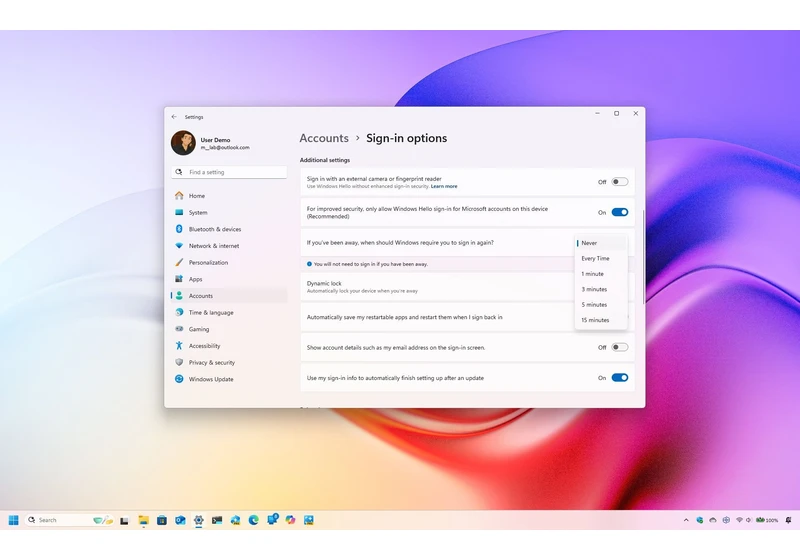This screenshot has width=800, height=560.
Task: Open Privacy & security settings
Action: pyautogui.click(x=229, y=362)
